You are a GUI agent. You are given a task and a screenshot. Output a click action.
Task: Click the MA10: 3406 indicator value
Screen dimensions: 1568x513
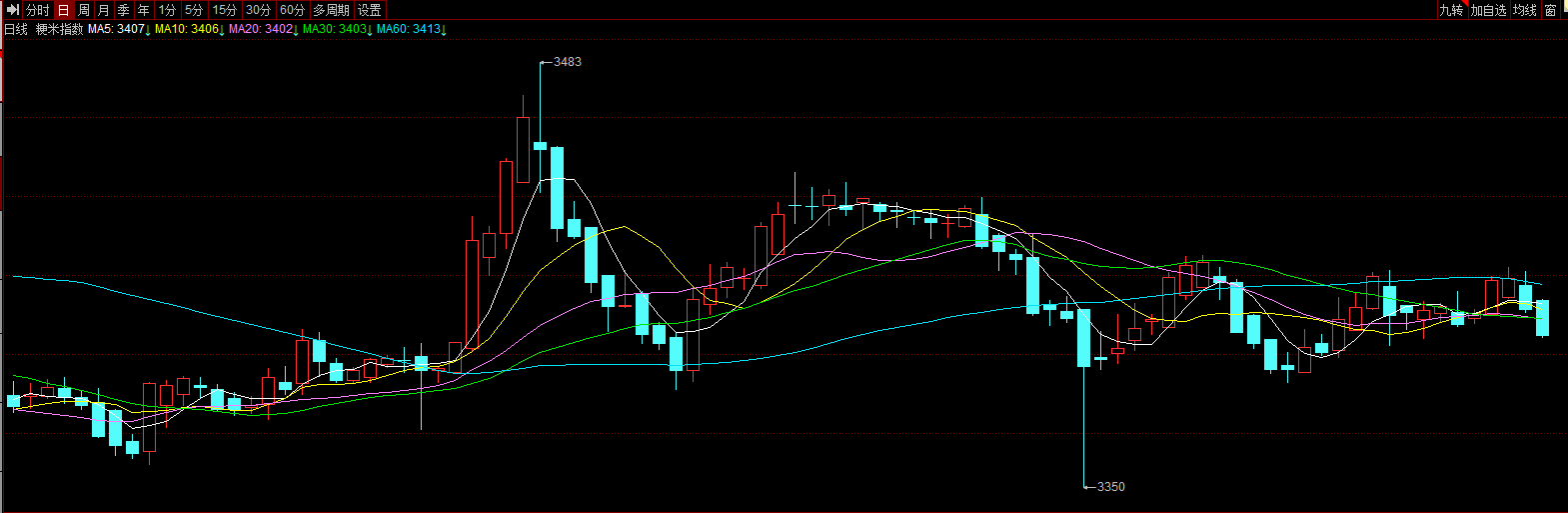(187, 29)
